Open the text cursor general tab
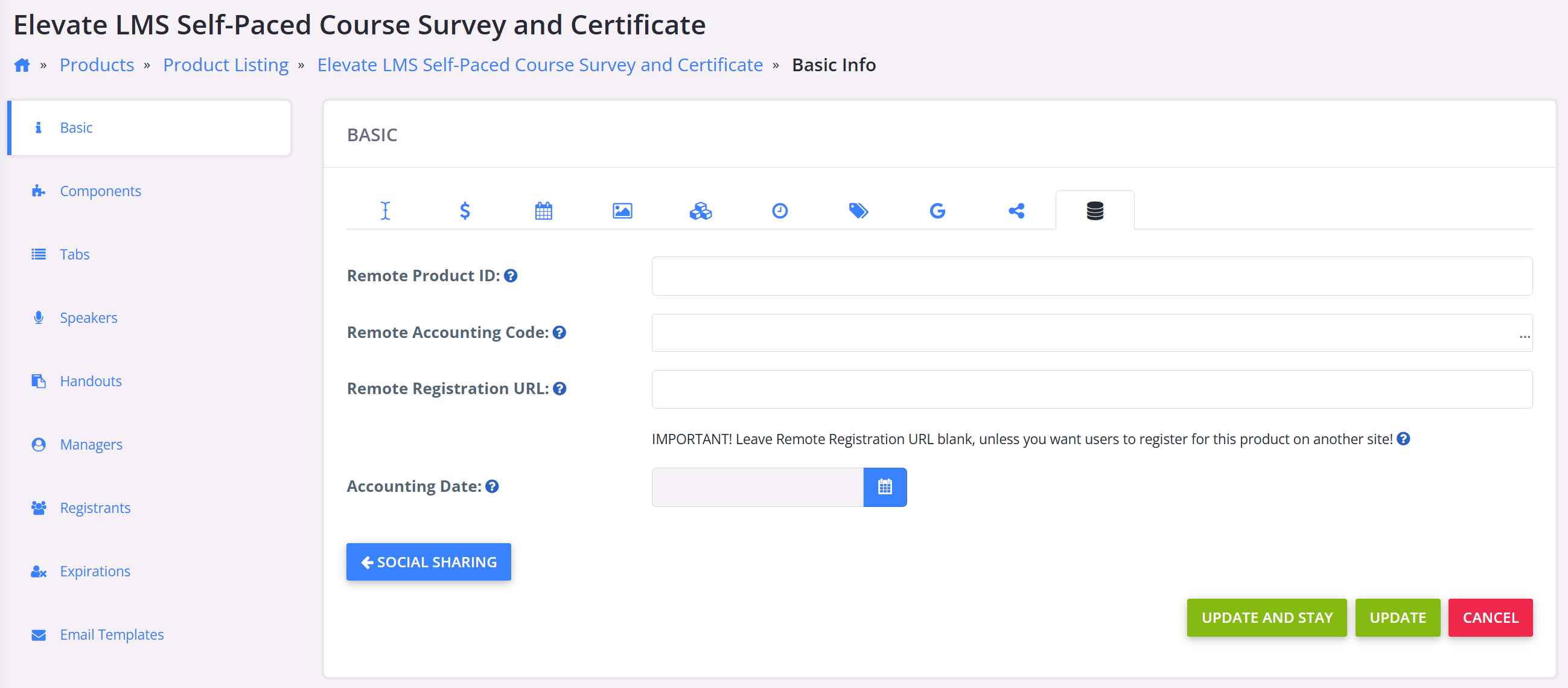Image resolution: width=1568 pixels, height=688 pixels. [385, 211]
